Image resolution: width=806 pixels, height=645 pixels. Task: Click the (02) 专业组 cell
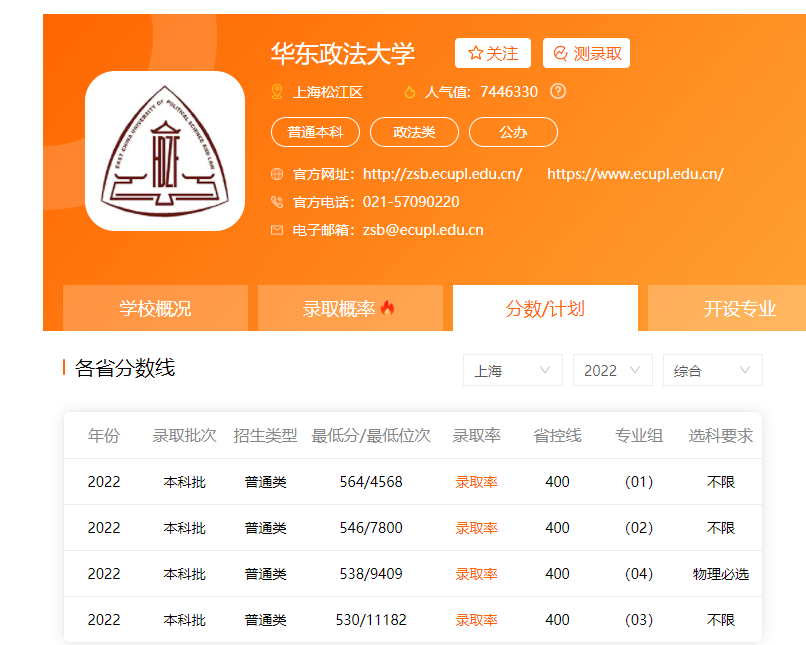click(x=639, y=528)
